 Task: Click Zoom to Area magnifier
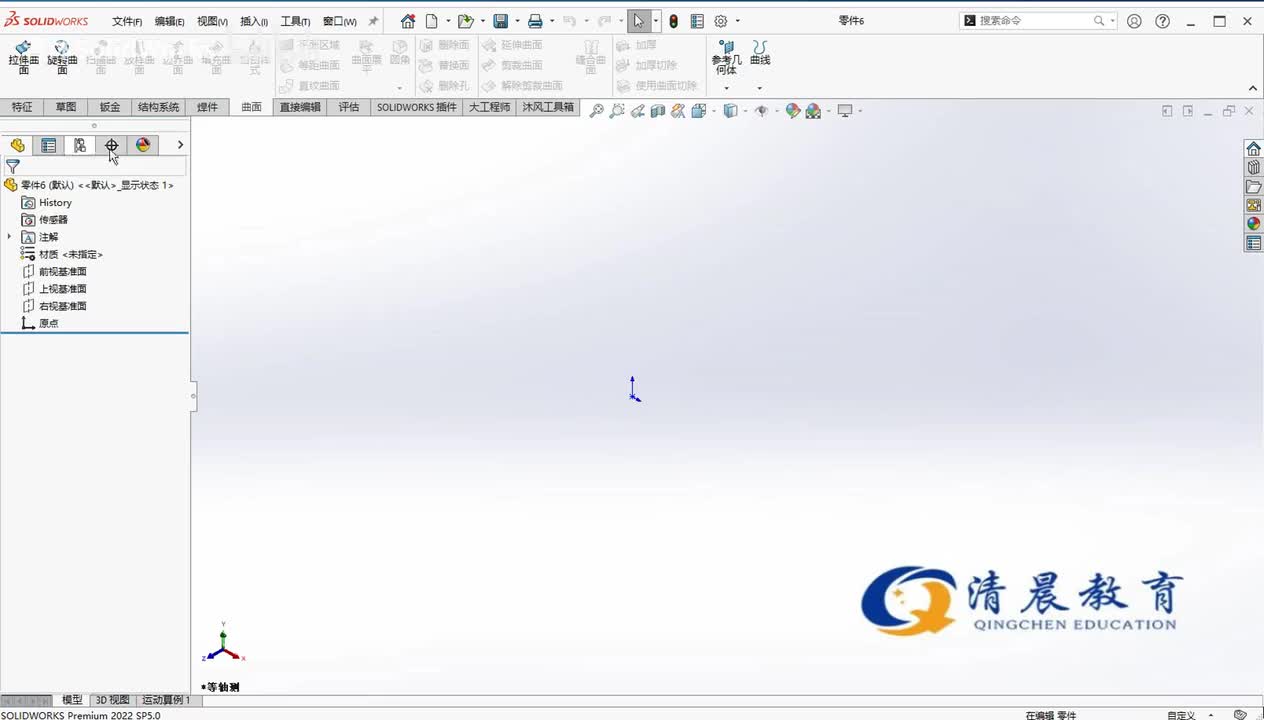pyautogui.click(x=617, y=111)
